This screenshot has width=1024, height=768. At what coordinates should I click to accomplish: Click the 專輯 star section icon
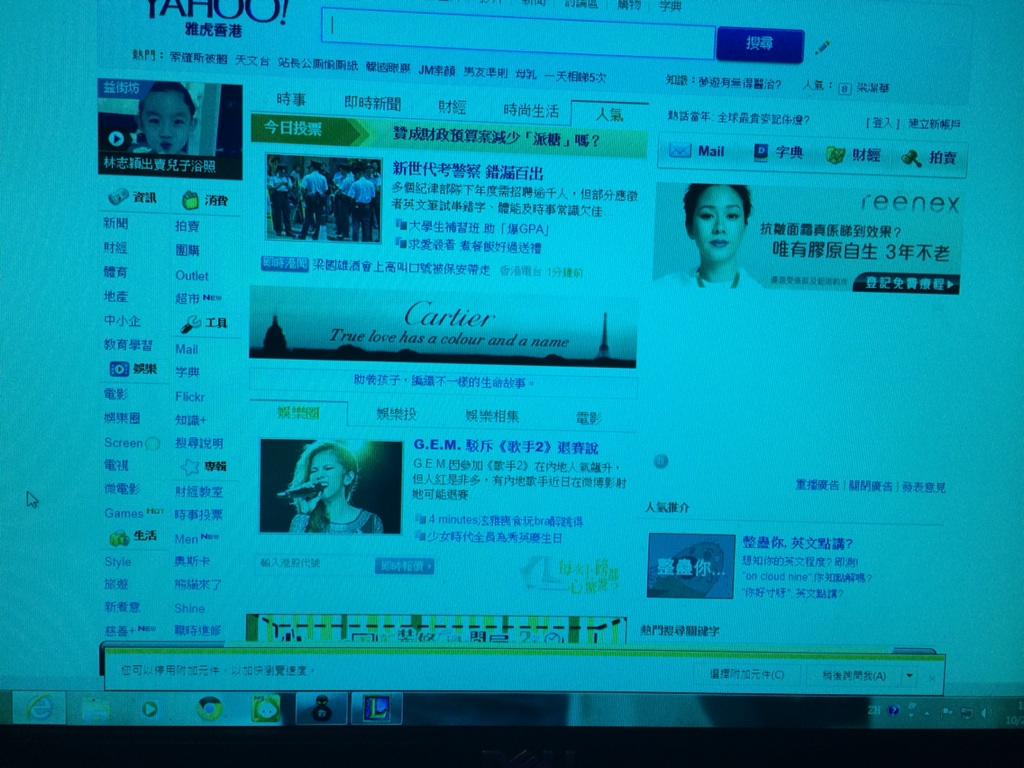point(190,466)
